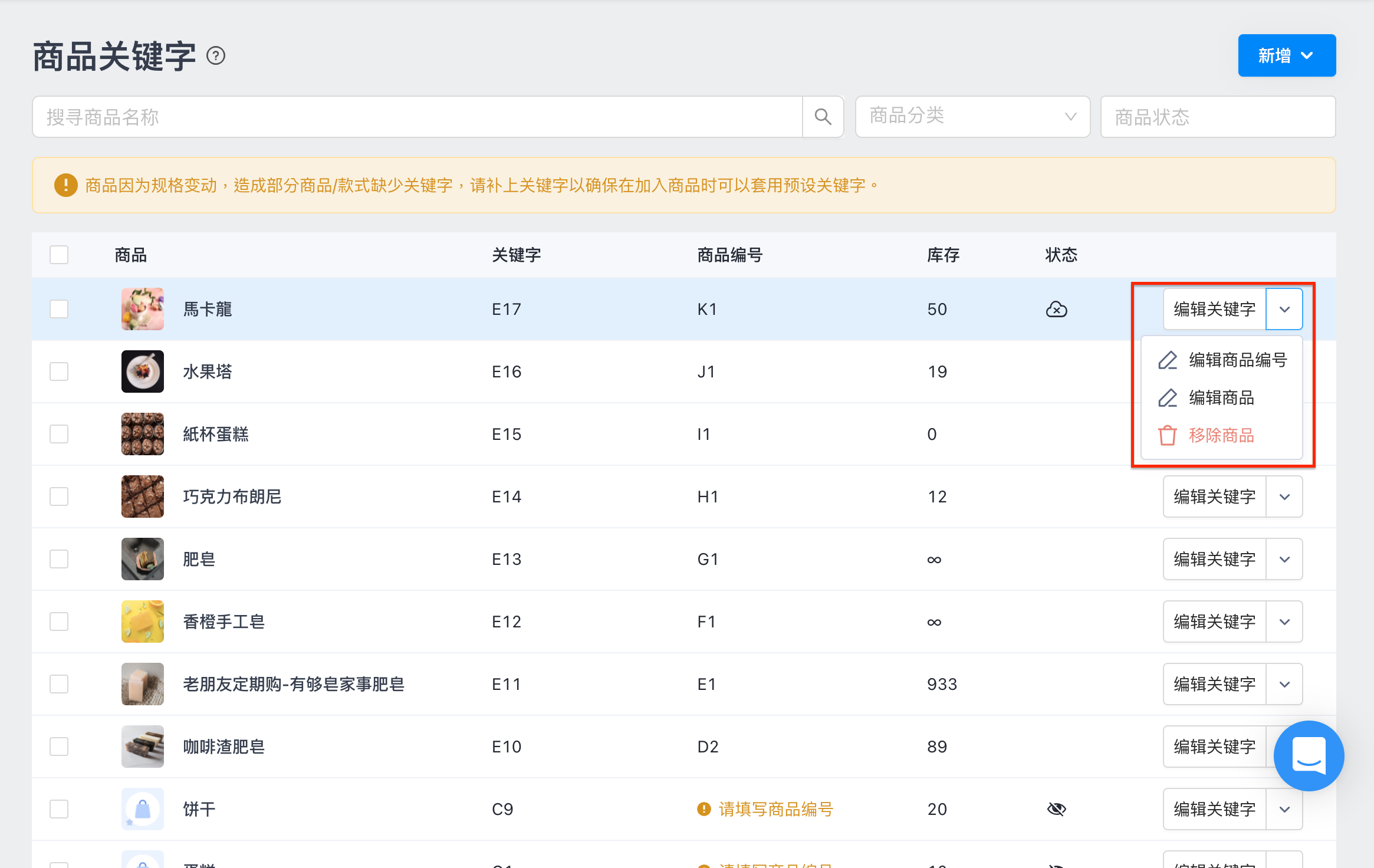The width and height of the screenshot is (1374, 868).
Task: Choose 编辑商品 from the open menu
Action: [x=1222, y=397]
